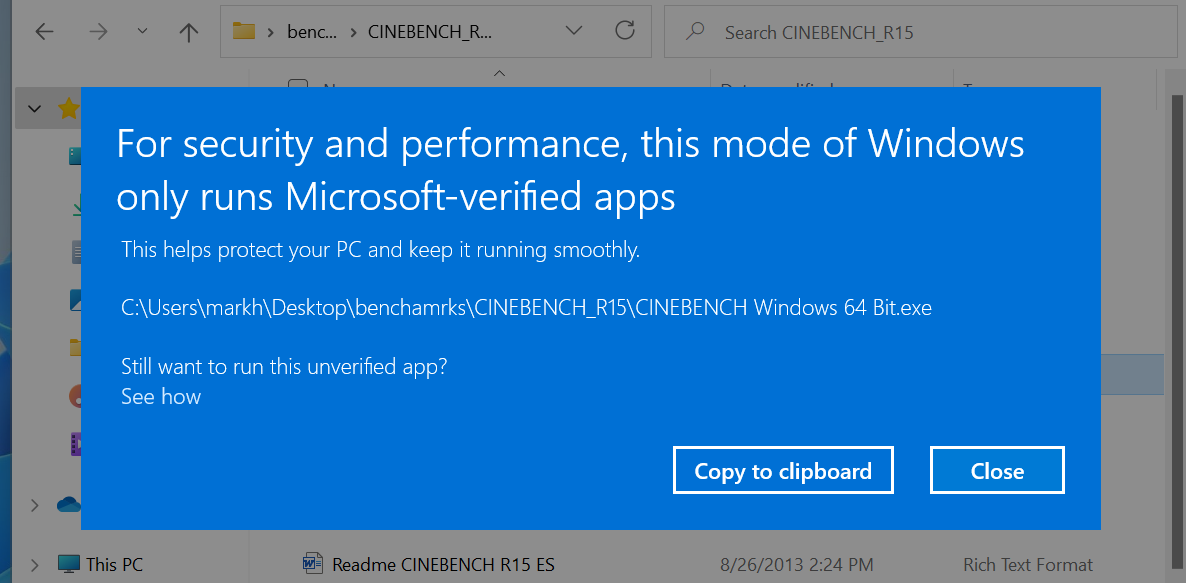1186x583 pixels.
Task: Open the recent locations dropdown arrow
Action: 142,31
